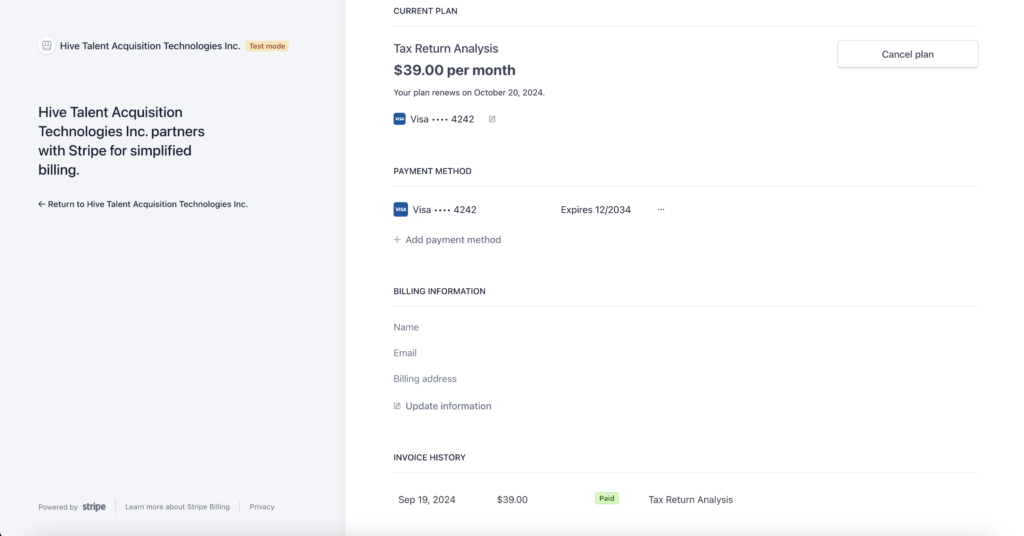1024x536 pixels.
Task: Open the Sep 19, 2024 invoice
Action: pos(426,500)
